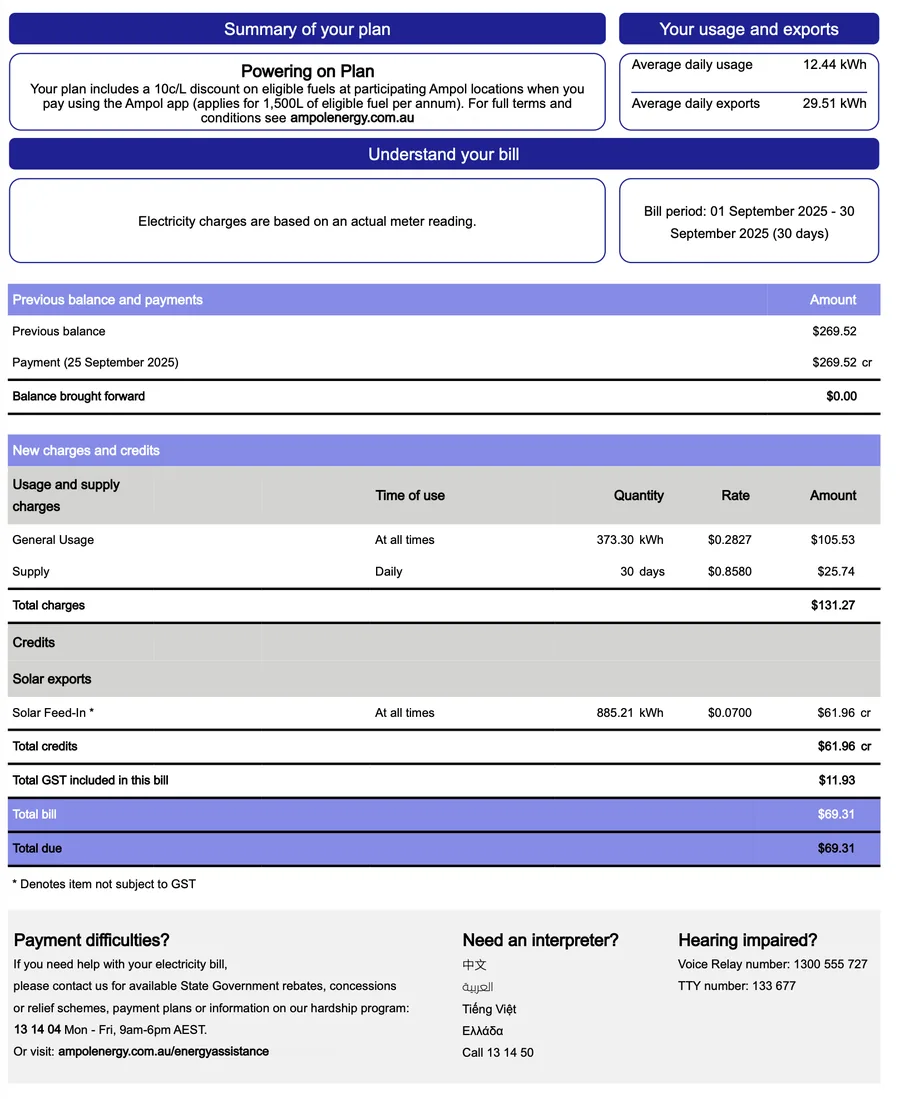This screenshot has height=1099, width=900.
Task: Select the 'Tiếng Việt' language entry
Action: tap(489, 1009)
